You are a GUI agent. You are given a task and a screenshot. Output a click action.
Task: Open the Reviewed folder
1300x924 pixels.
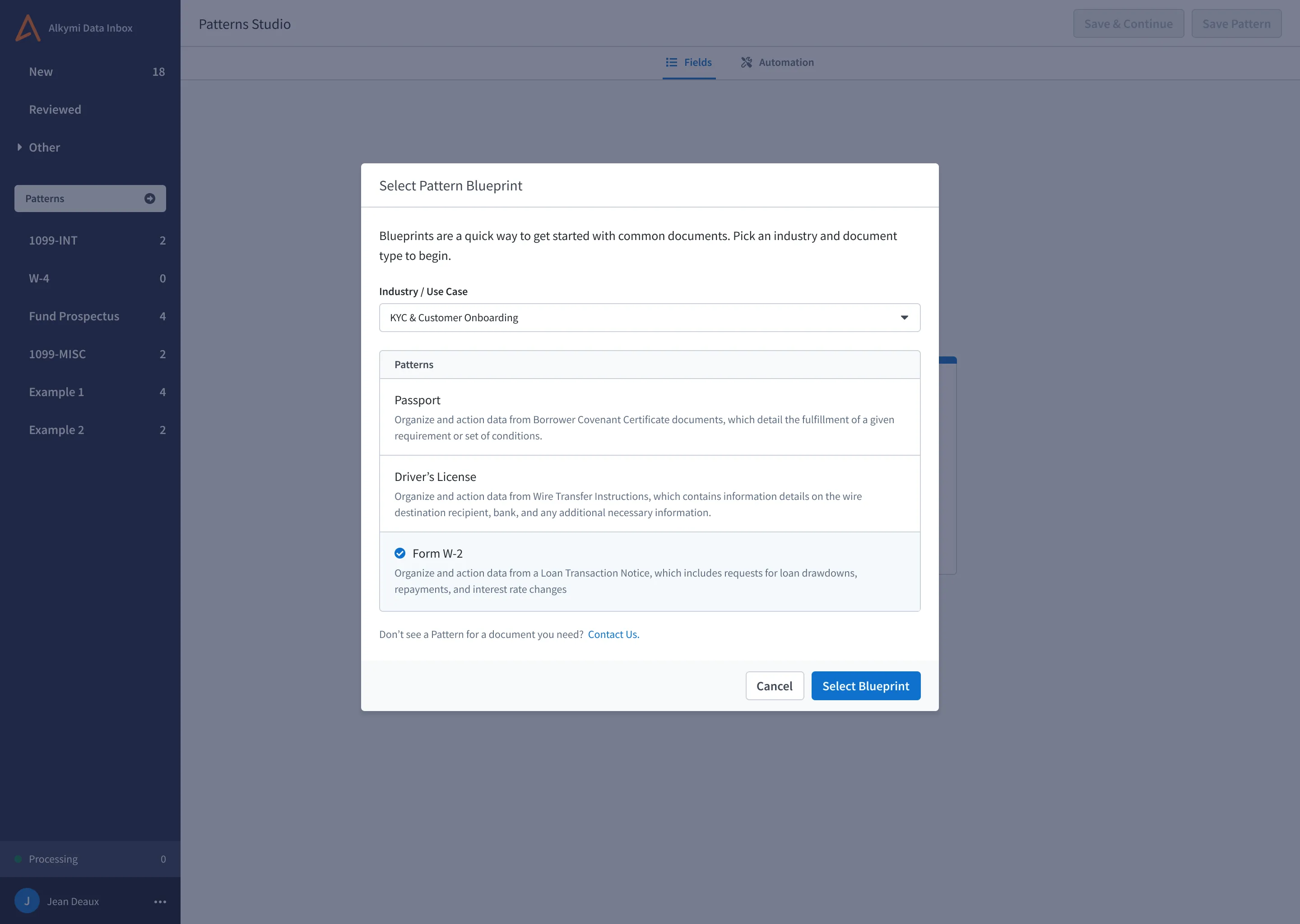[90, 109]
